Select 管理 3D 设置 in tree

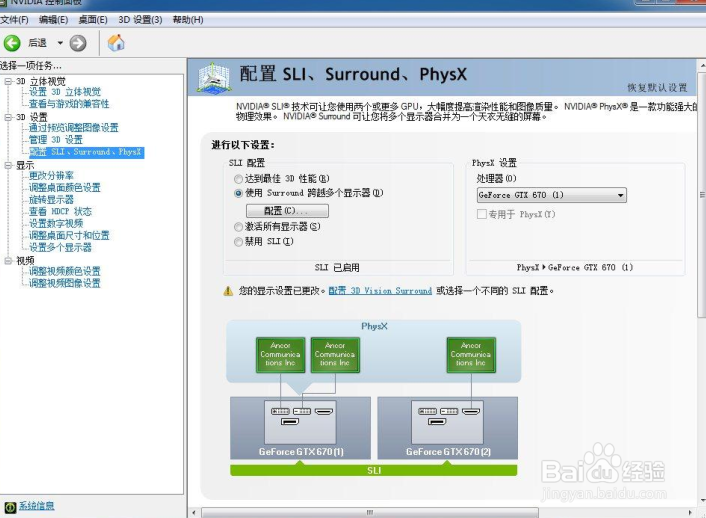pos(56,140)
